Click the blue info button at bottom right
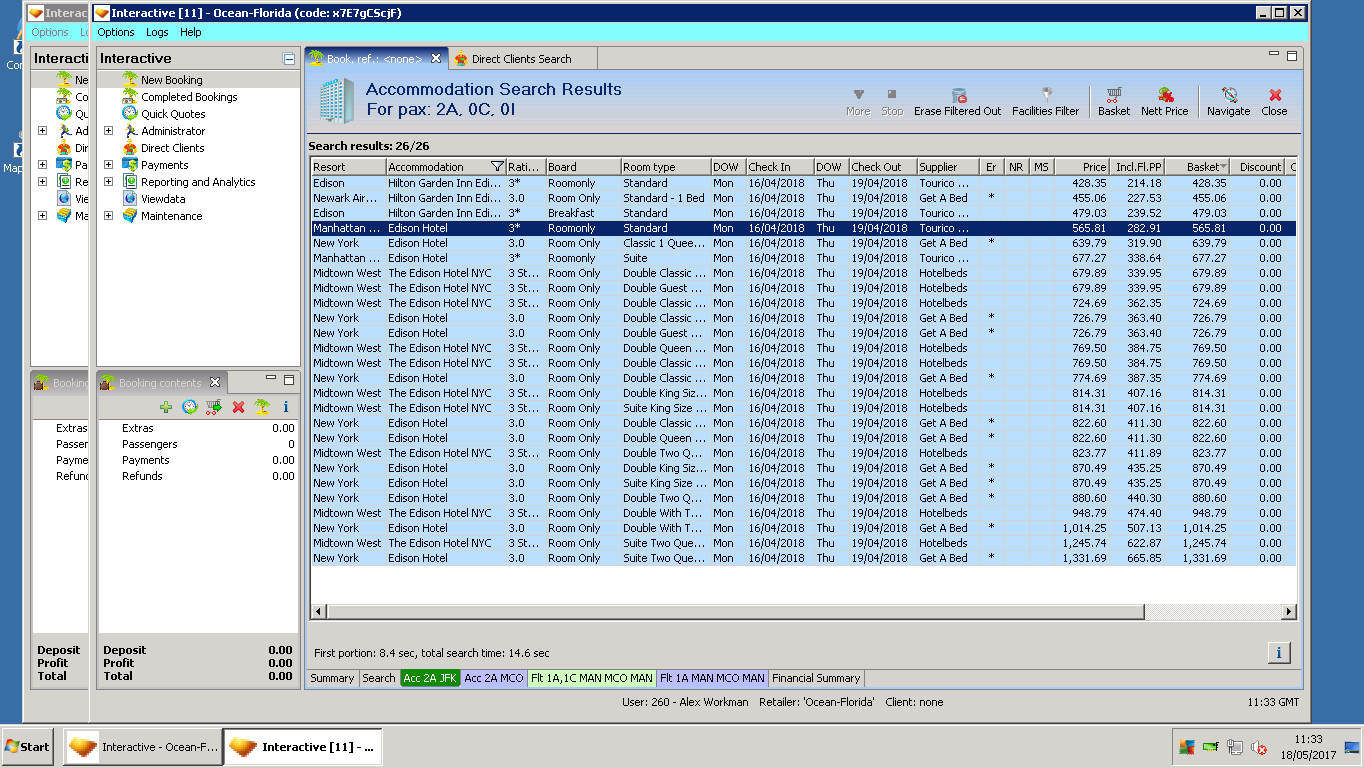 (x=1278, y=653)
